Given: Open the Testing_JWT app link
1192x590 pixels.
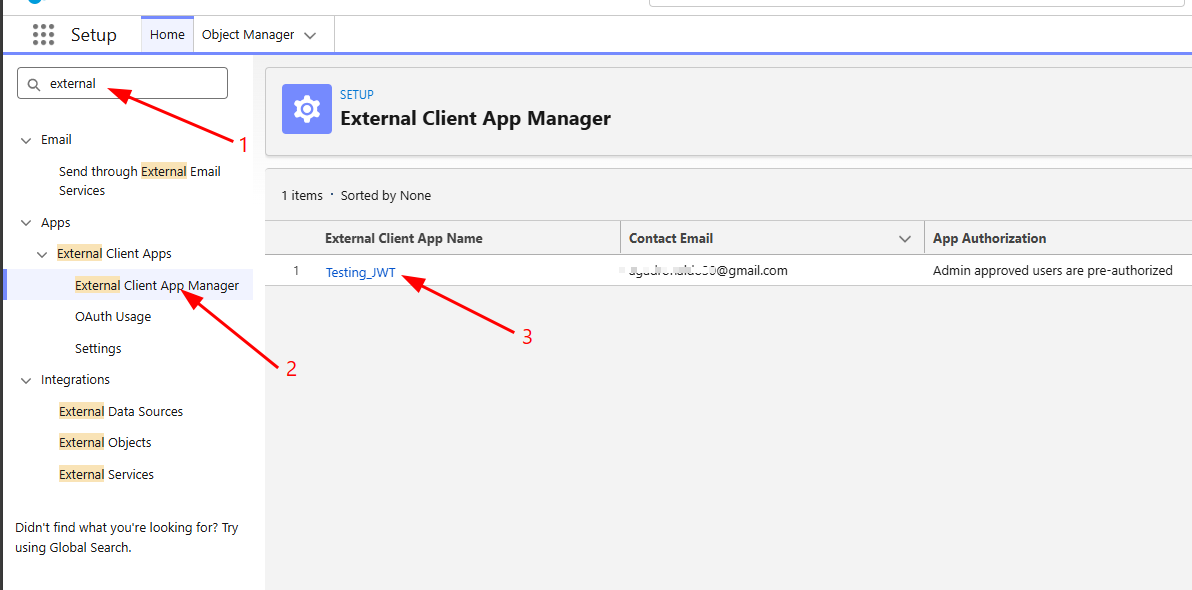Looking at the screenshot, I should (360, 272).
